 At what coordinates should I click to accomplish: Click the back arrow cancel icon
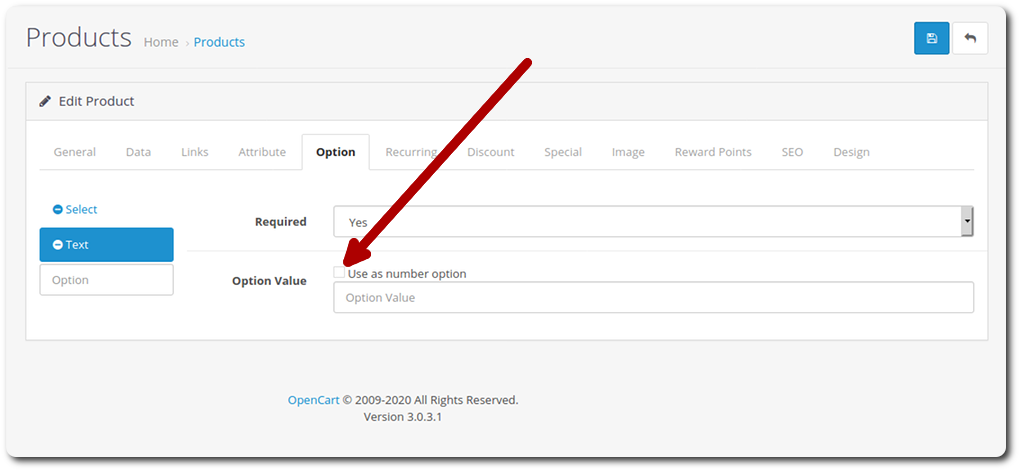(970, 38)
